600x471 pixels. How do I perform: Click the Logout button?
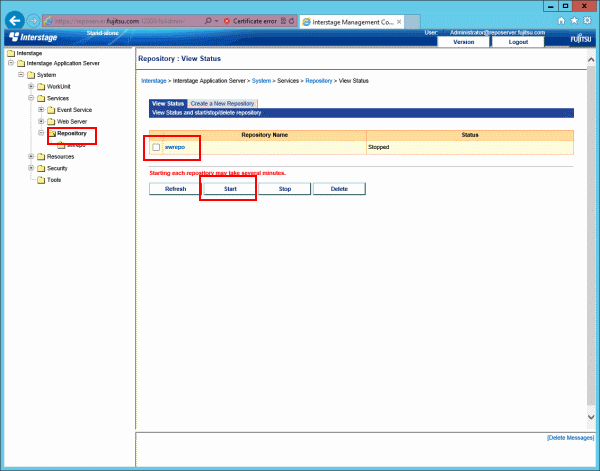(x=518, y=42)
